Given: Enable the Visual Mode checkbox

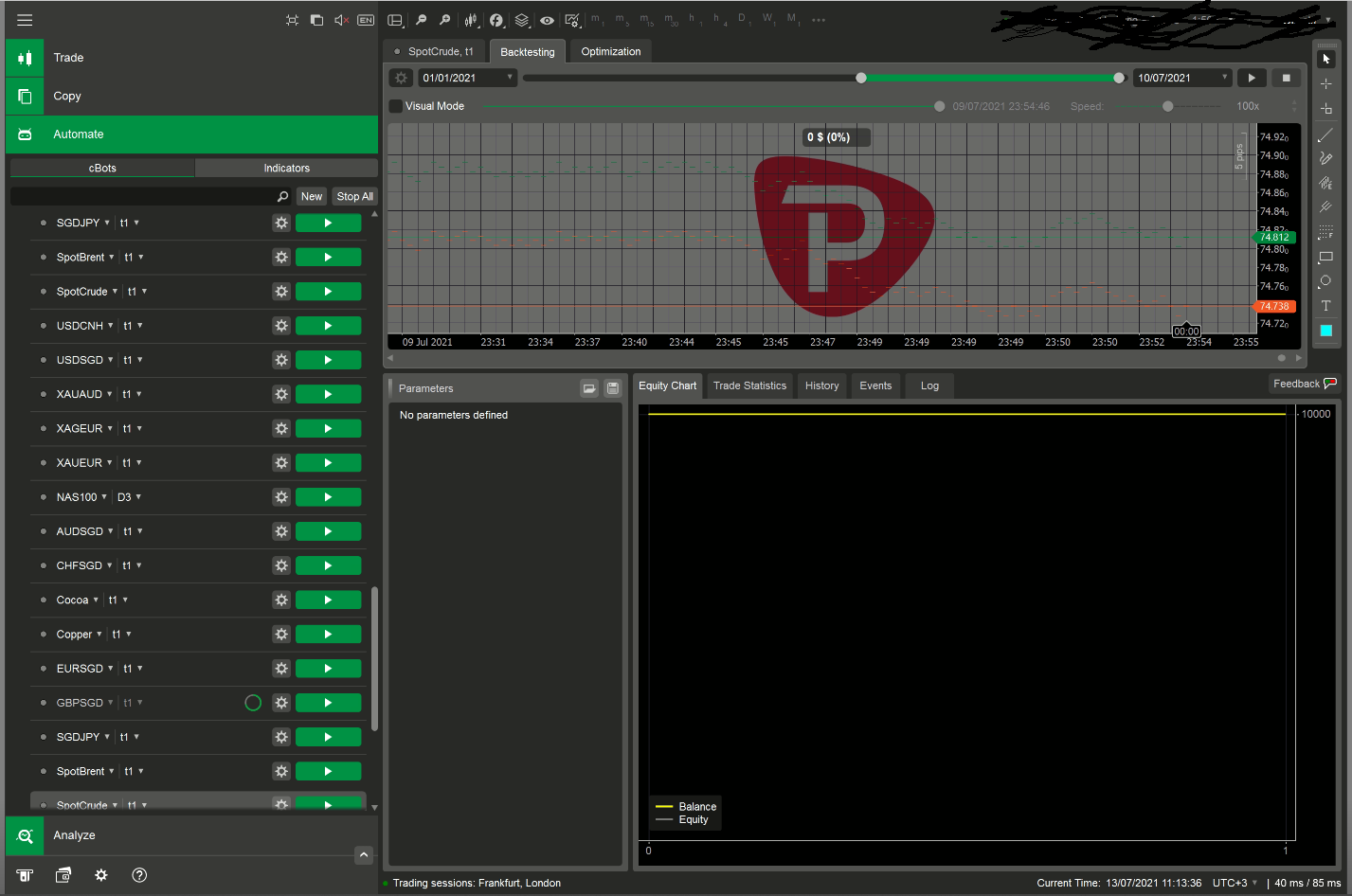Looking at the screenshot, I should tap(396, 106).
